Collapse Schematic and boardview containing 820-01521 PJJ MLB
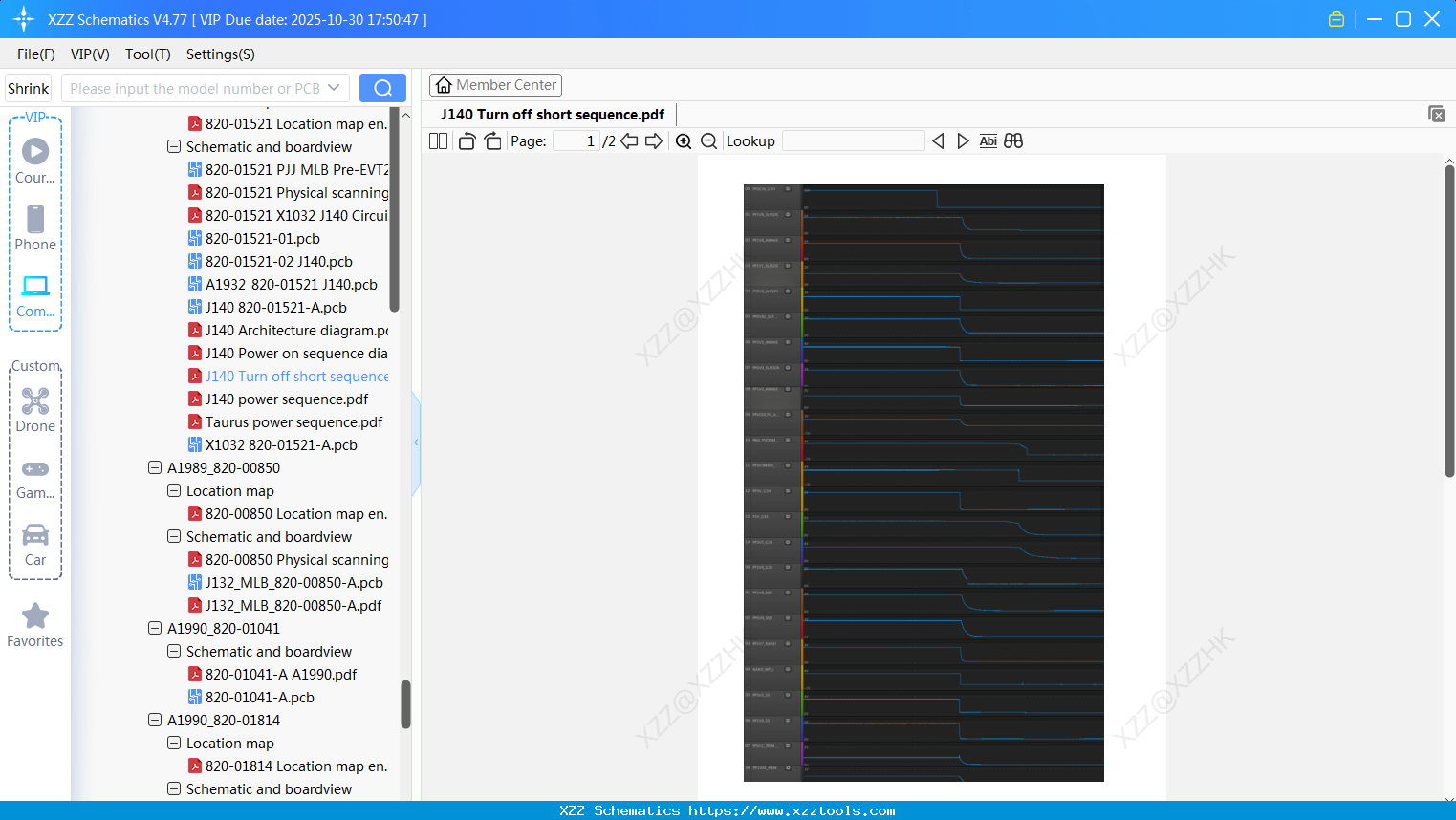 [174, 146]
